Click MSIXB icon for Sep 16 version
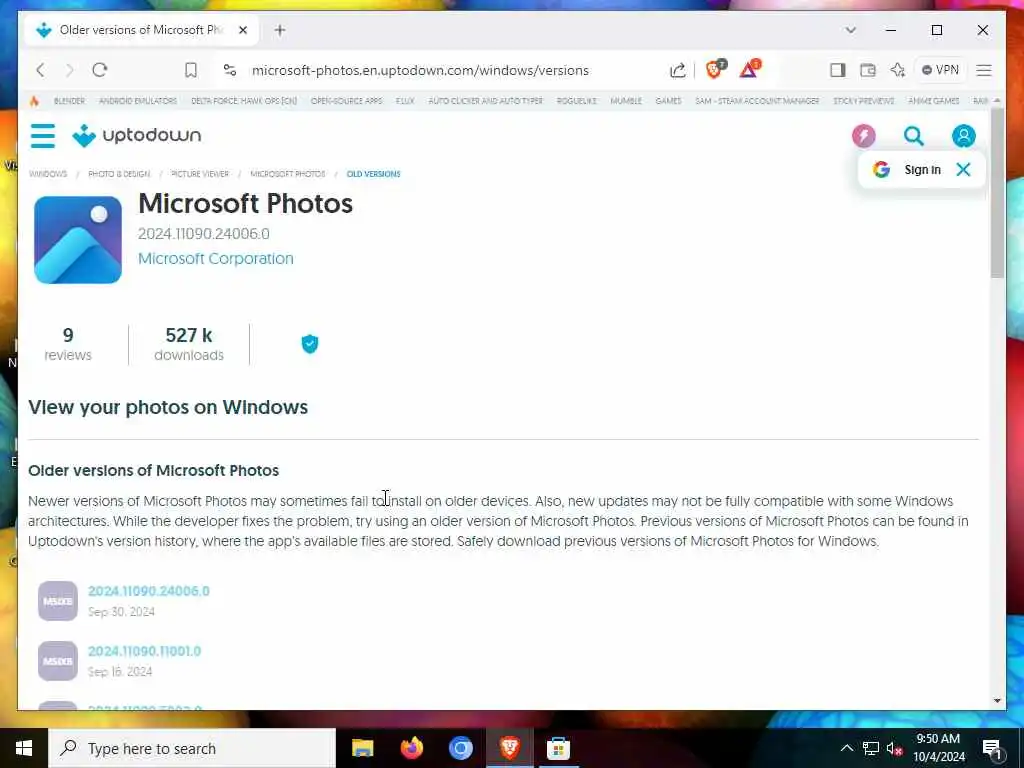This screenshot has width=1024, height=768. (x=57, y=661)
